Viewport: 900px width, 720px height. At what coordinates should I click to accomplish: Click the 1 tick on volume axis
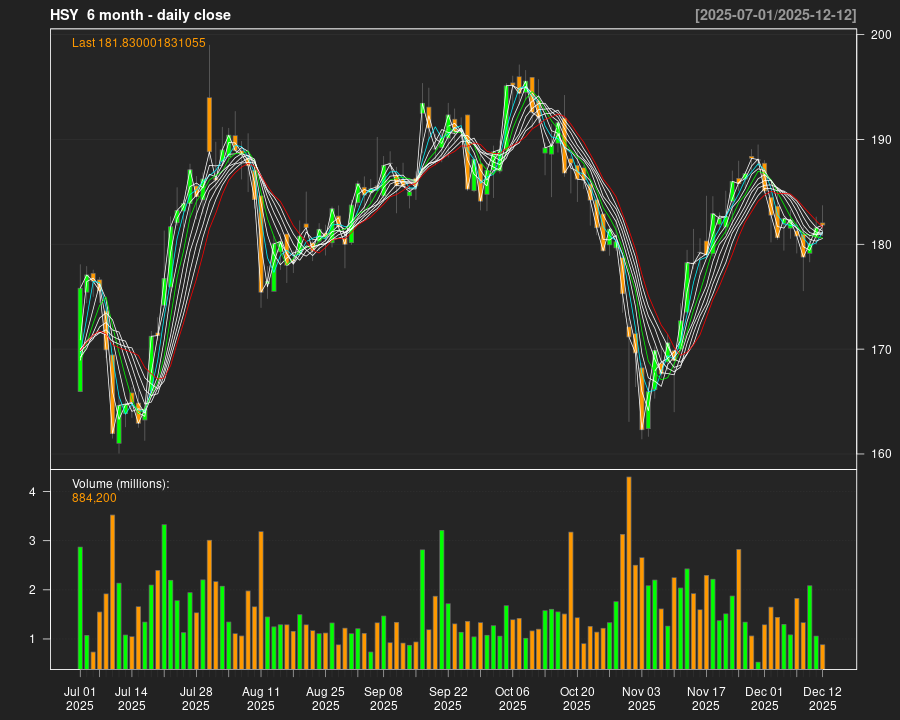32,639
